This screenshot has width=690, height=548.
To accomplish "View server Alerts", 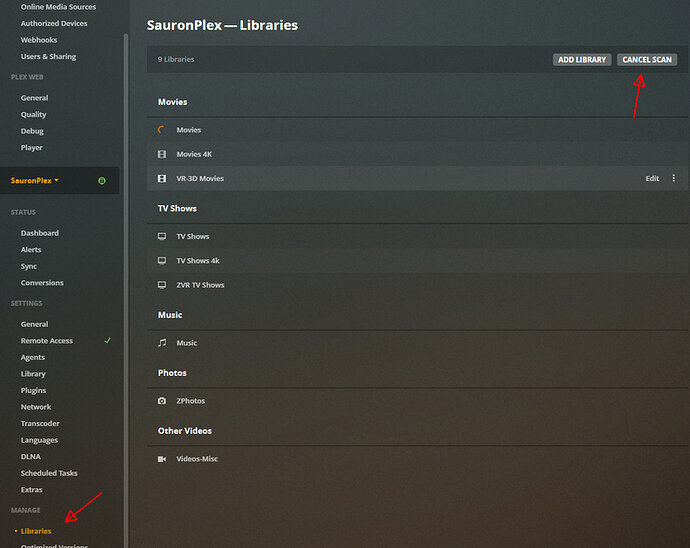I will 31,250.
